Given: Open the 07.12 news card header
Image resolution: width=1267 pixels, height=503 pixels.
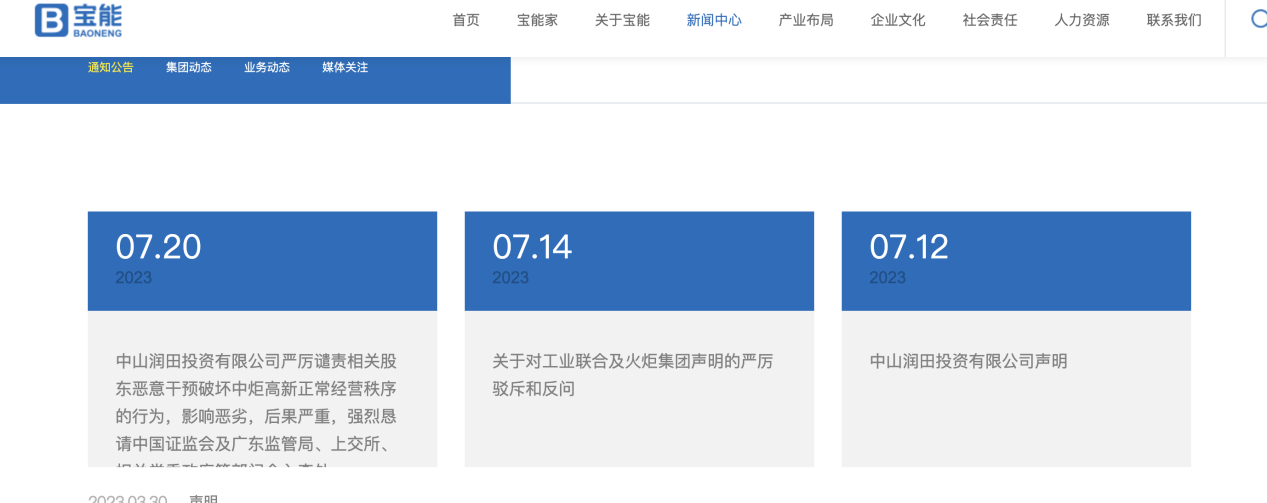Looking at the screenshot, I should [x=1016, y=261].
